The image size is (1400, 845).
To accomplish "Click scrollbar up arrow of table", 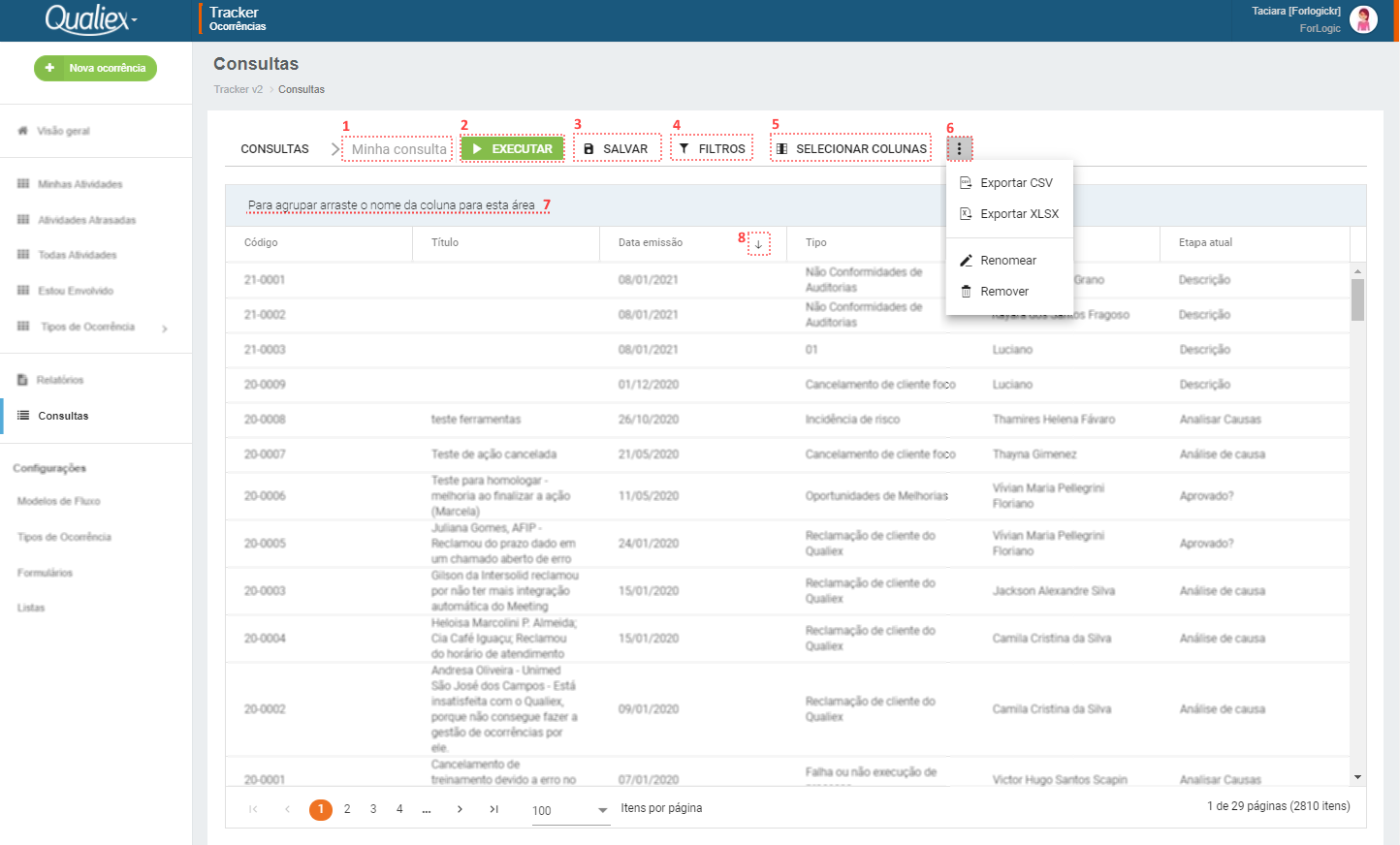I will pyautogui.click(x=1357, y=271).
